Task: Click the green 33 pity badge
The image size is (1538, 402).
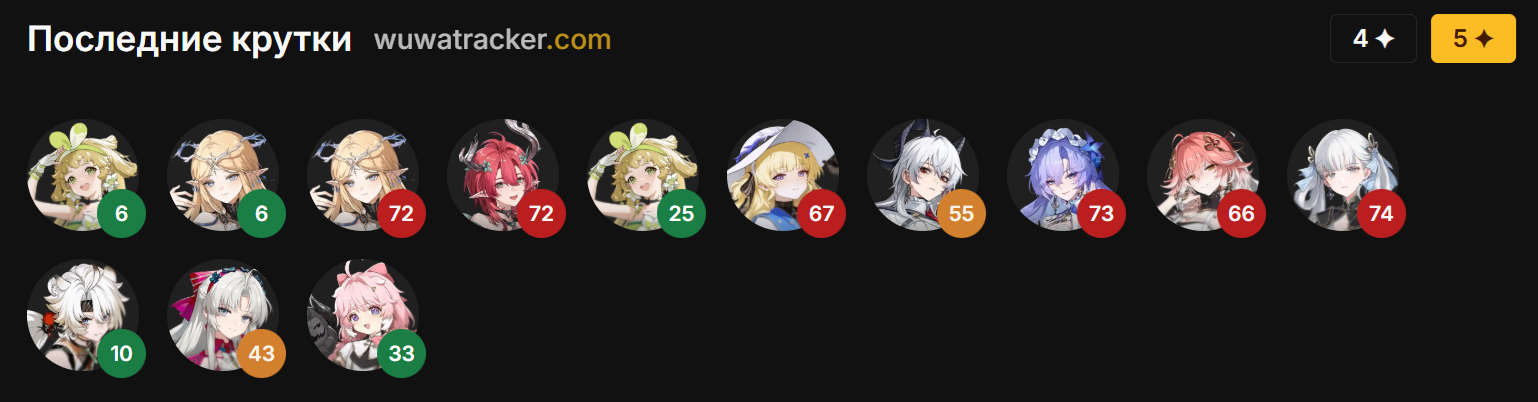Action: tap(402, 353)
